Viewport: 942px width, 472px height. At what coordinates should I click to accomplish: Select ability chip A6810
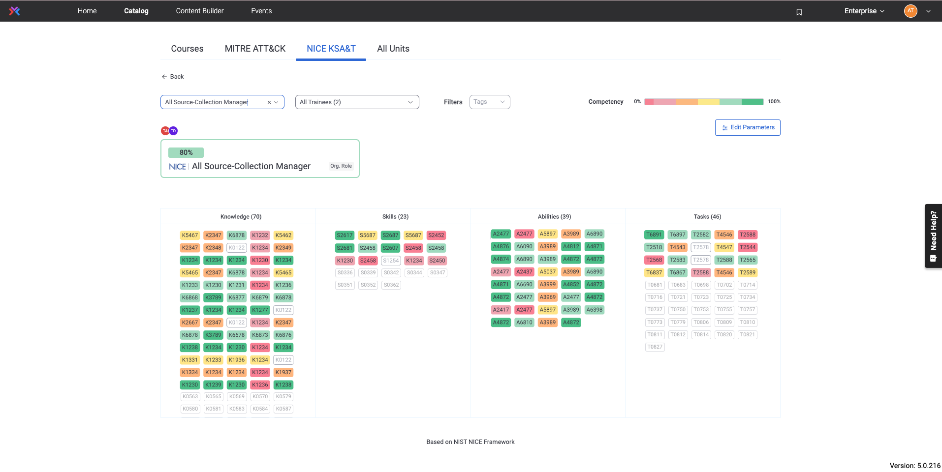tap(524, 322)
